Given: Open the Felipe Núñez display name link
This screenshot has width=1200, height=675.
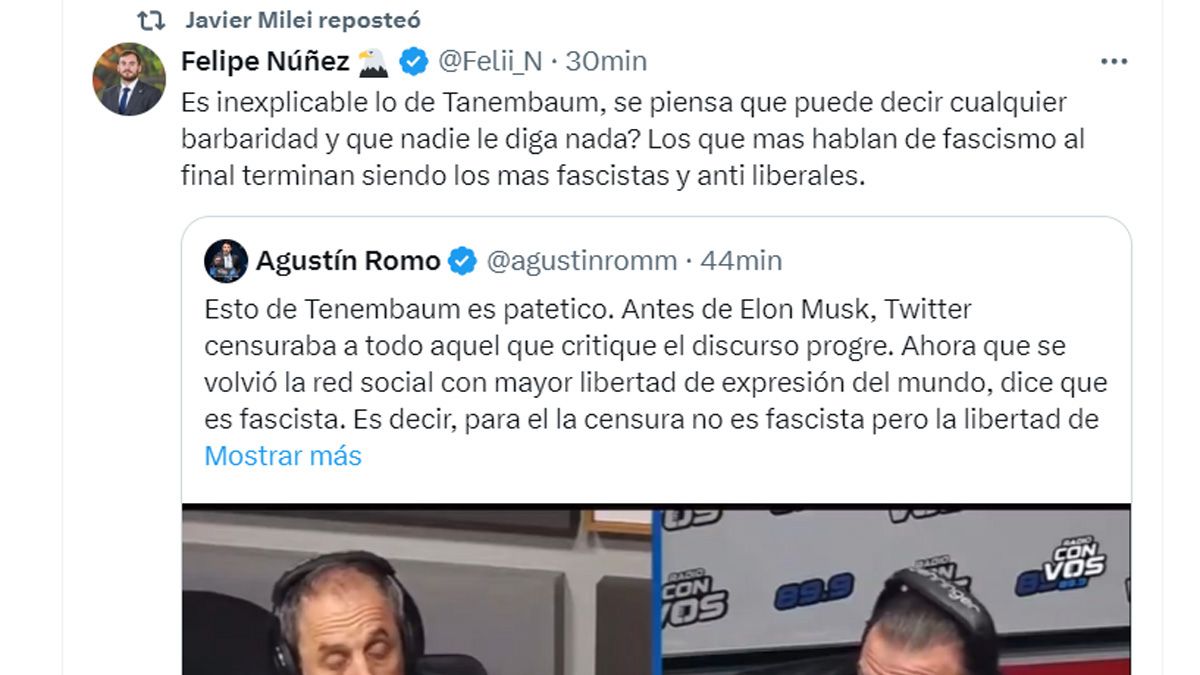Looking at the screenshot, I should tap(265, 62).
